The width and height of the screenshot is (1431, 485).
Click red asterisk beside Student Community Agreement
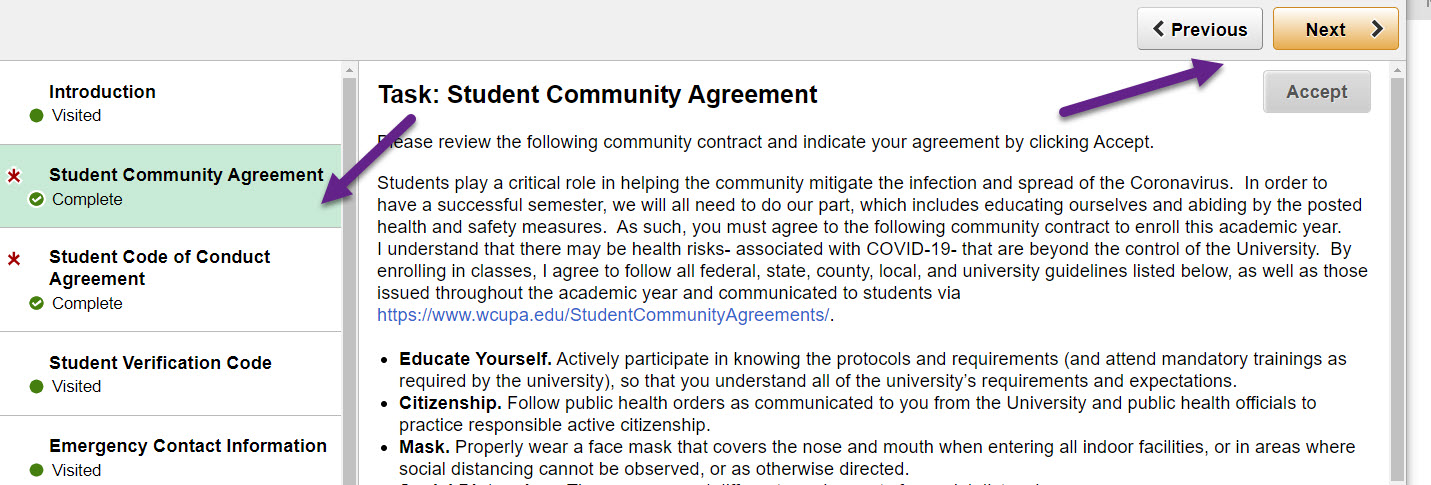(x=14, y=177)
